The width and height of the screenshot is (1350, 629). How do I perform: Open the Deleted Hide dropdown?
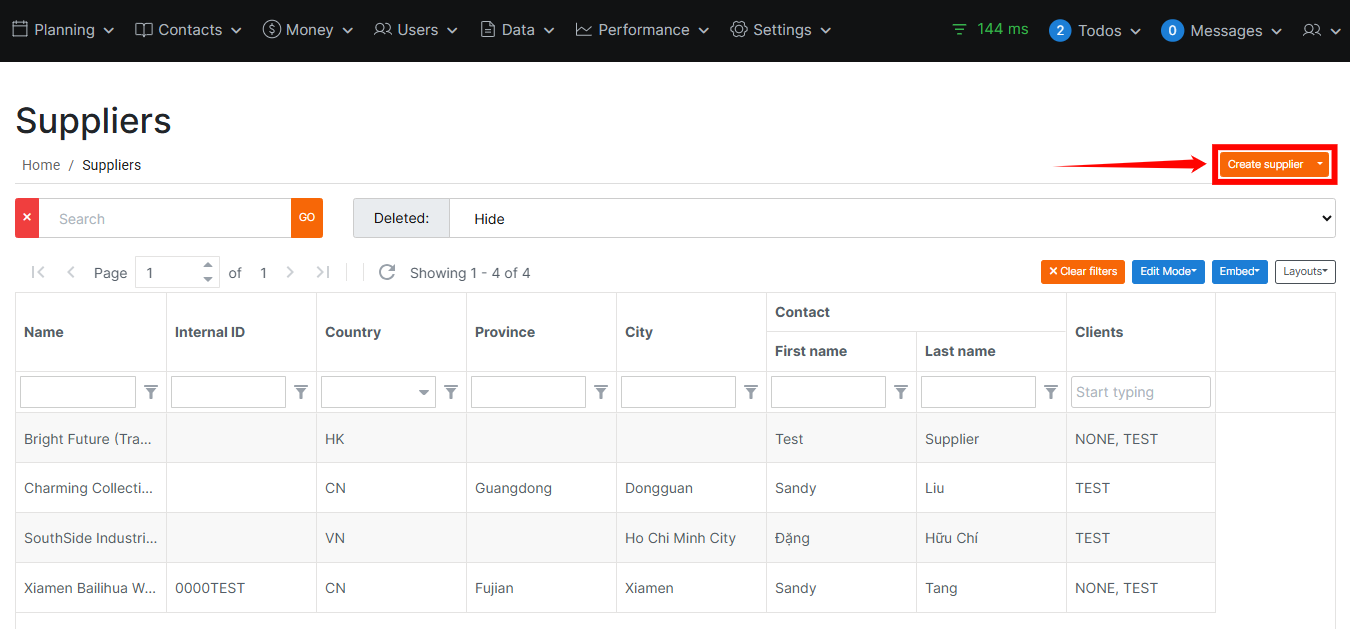click(x=892, y=218)
